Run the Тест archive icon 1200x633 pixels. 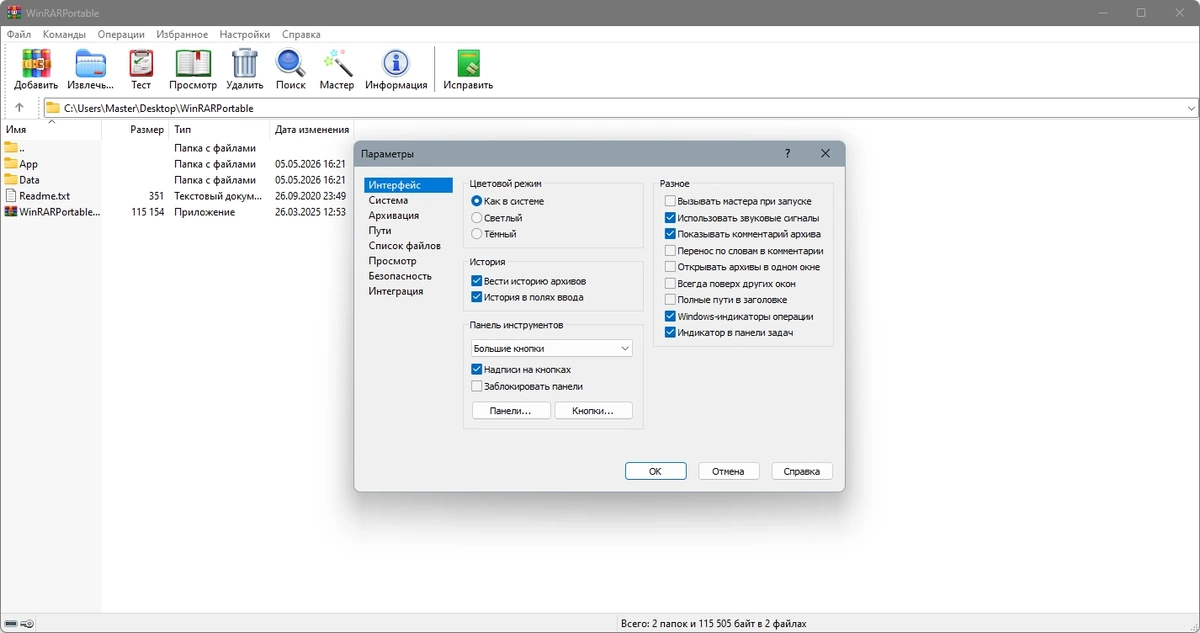pyautogui.click(x=141, y=63)
